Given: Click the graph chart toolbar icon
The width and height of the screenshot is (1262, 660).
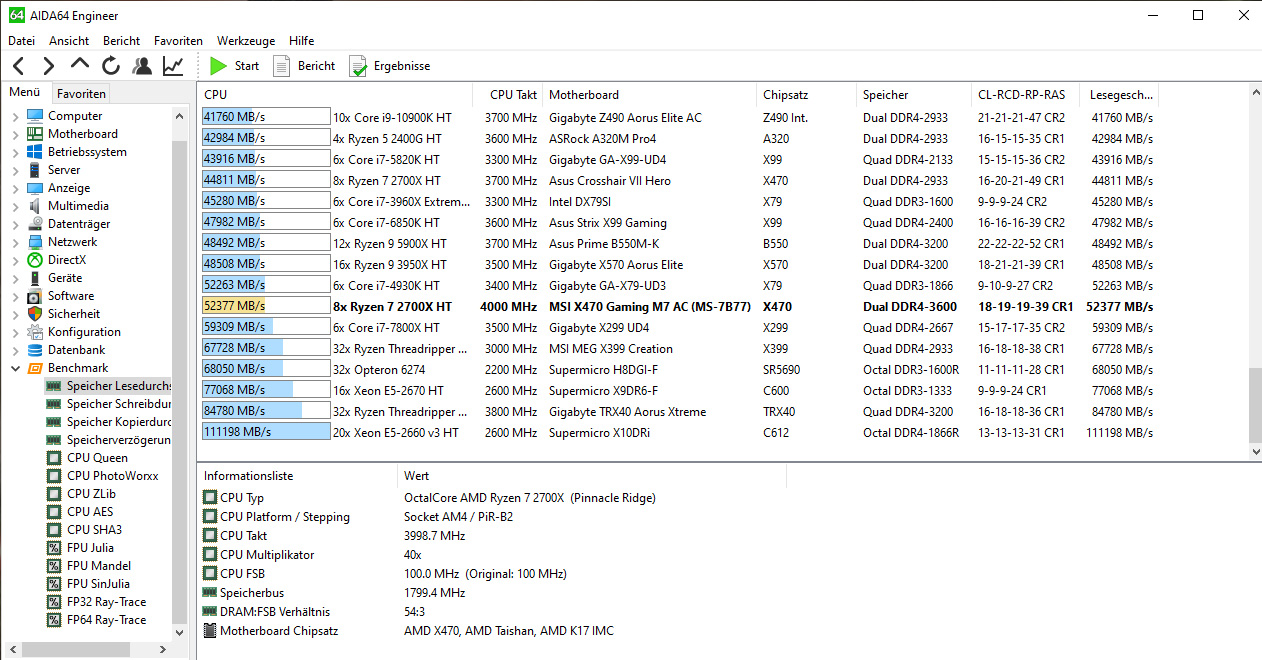Looking at the screenshot, I should [173, 66].
